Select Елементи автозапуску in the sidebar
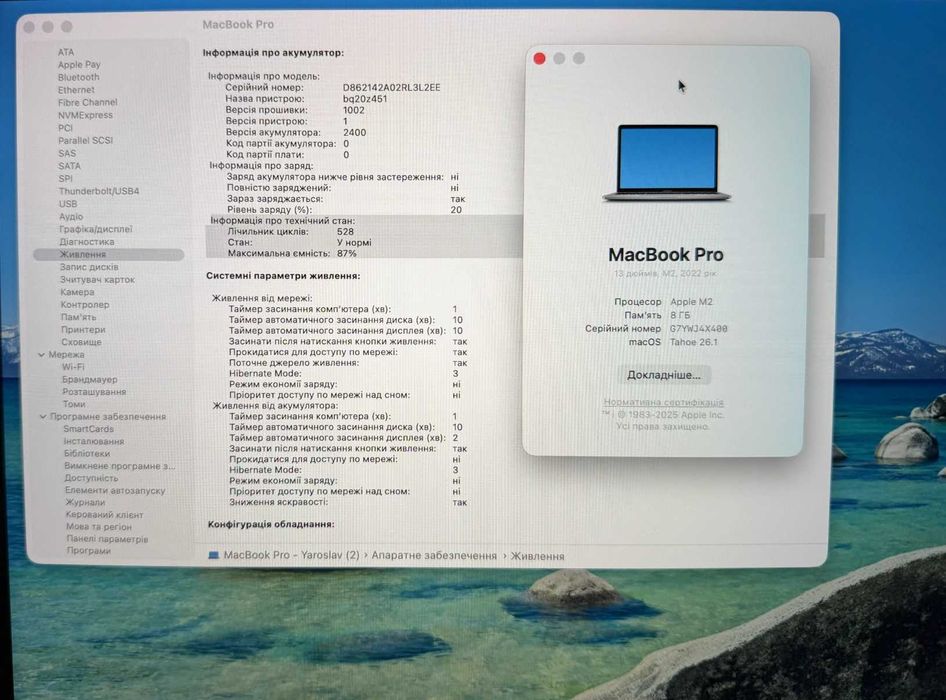 (x=115, y=491)
